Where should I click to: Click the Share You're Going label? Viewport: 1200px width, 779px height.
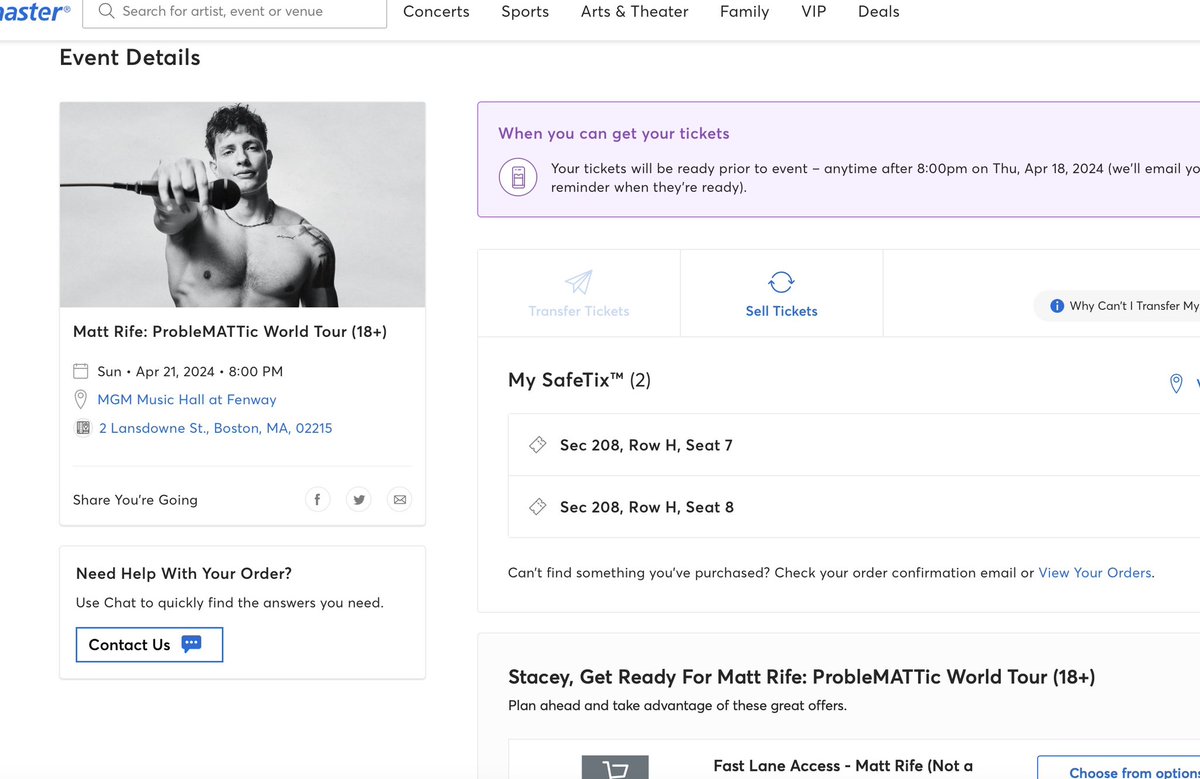click(x=135, y=500)
